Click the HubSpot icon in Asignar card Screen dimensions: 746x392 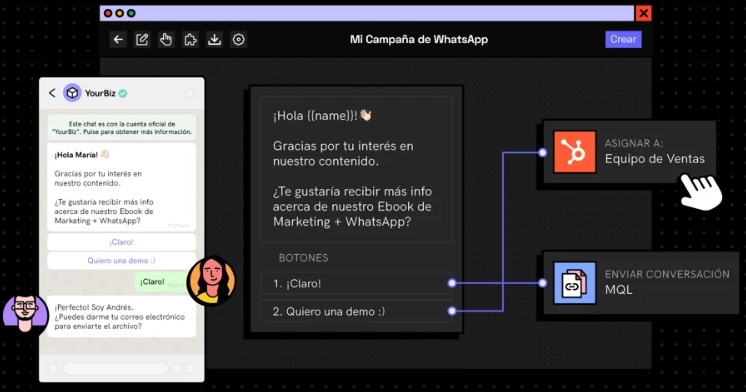point(574,152)
